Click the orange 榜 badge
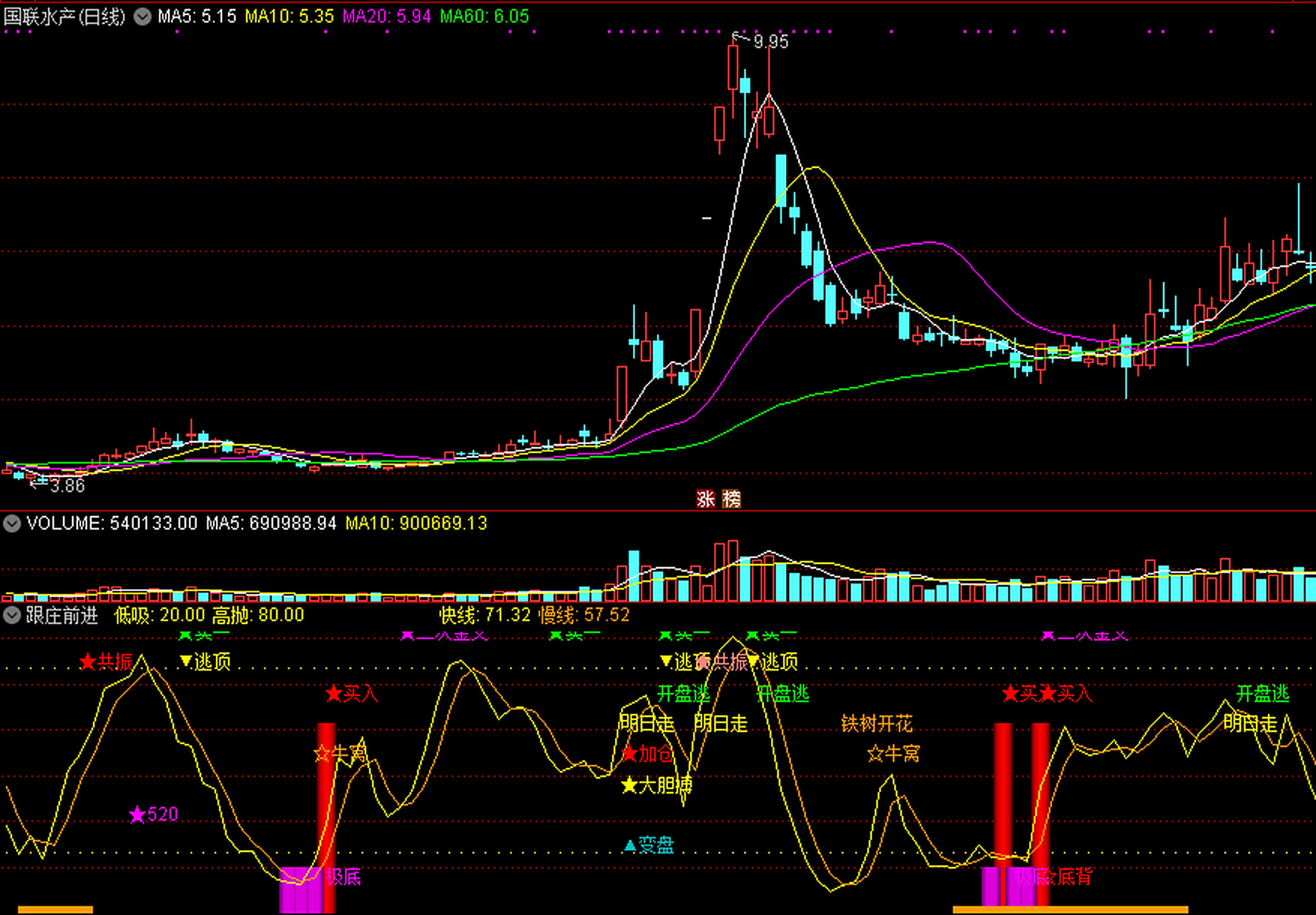The image size is (1316, 915). (x=732, y=499)
